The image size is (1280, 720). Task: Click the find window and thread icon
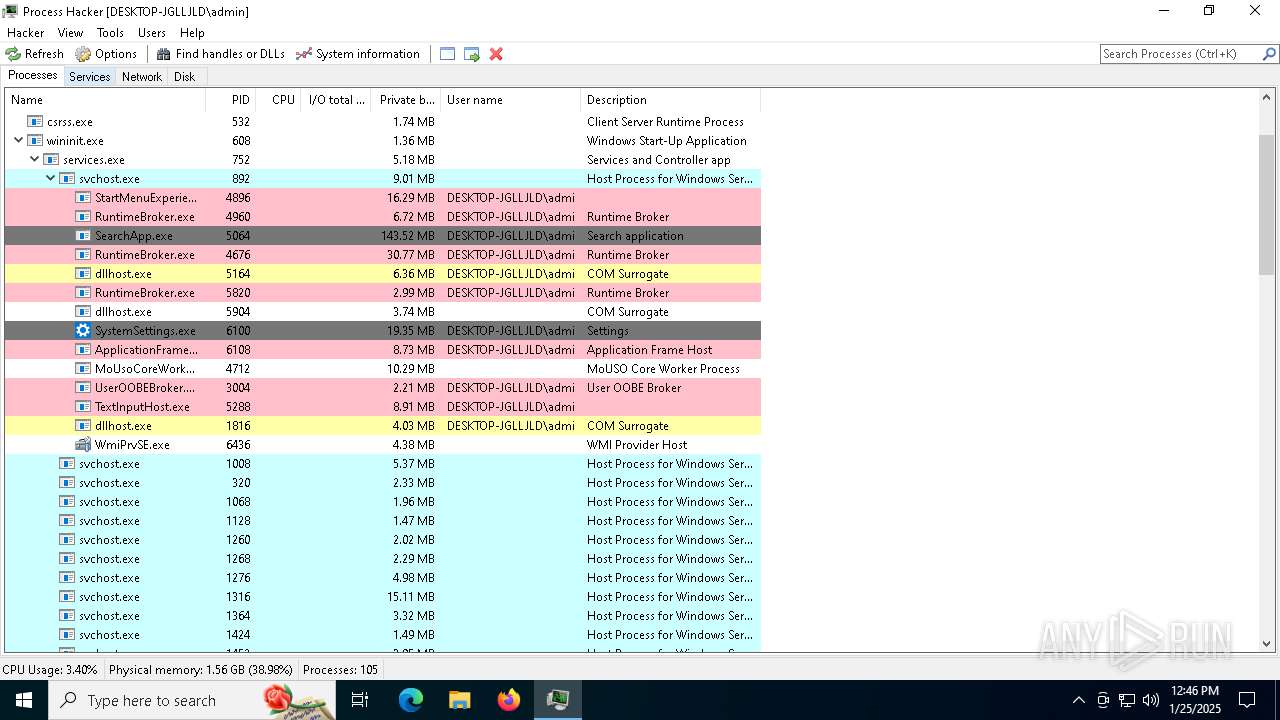click(472, 54)
